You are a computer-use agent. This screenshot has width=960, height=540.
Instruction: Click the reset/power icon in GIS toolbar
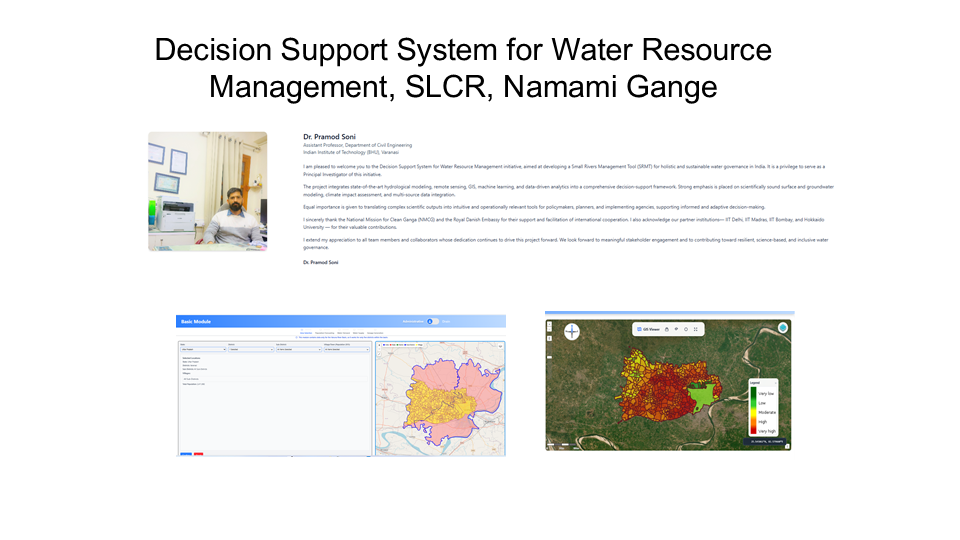686,329
